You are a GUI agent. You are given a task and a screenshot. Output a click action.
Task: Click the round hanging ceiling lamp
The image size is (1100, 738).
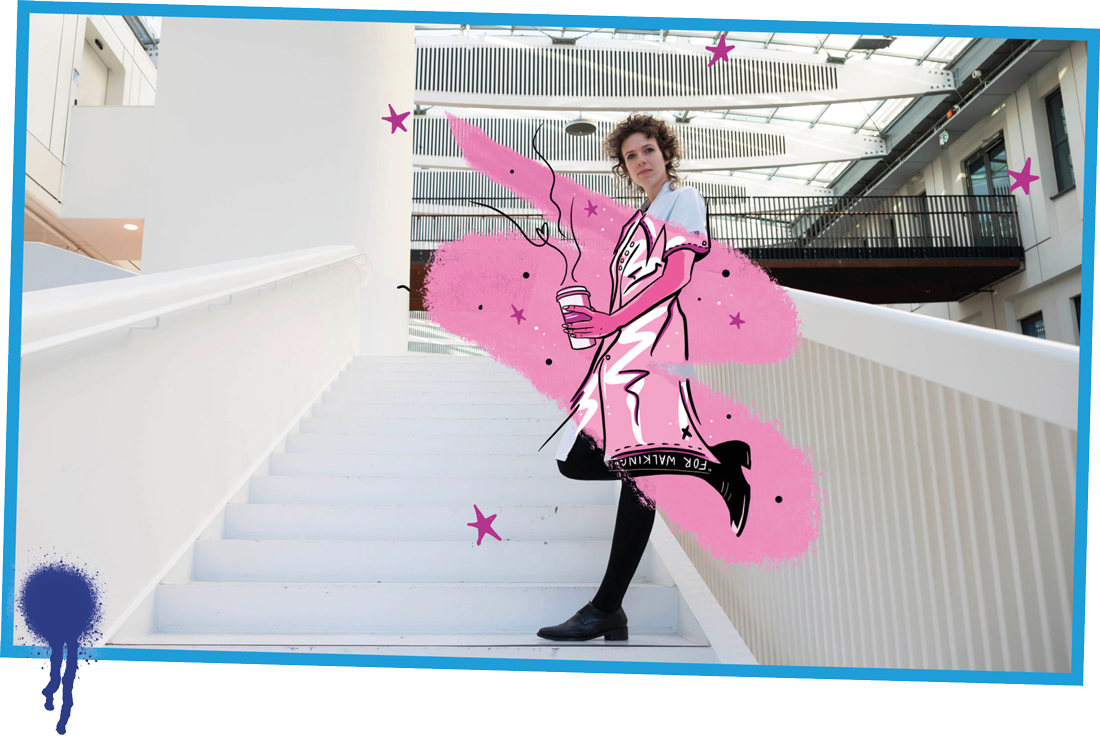pos(580,127)
